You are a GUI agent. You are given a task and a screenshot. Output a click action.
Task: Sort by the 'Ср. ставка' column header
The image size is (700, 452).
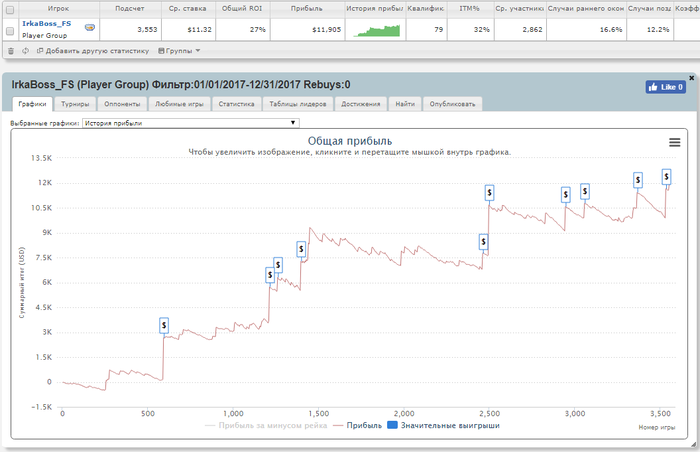click(x=188, y=8)
